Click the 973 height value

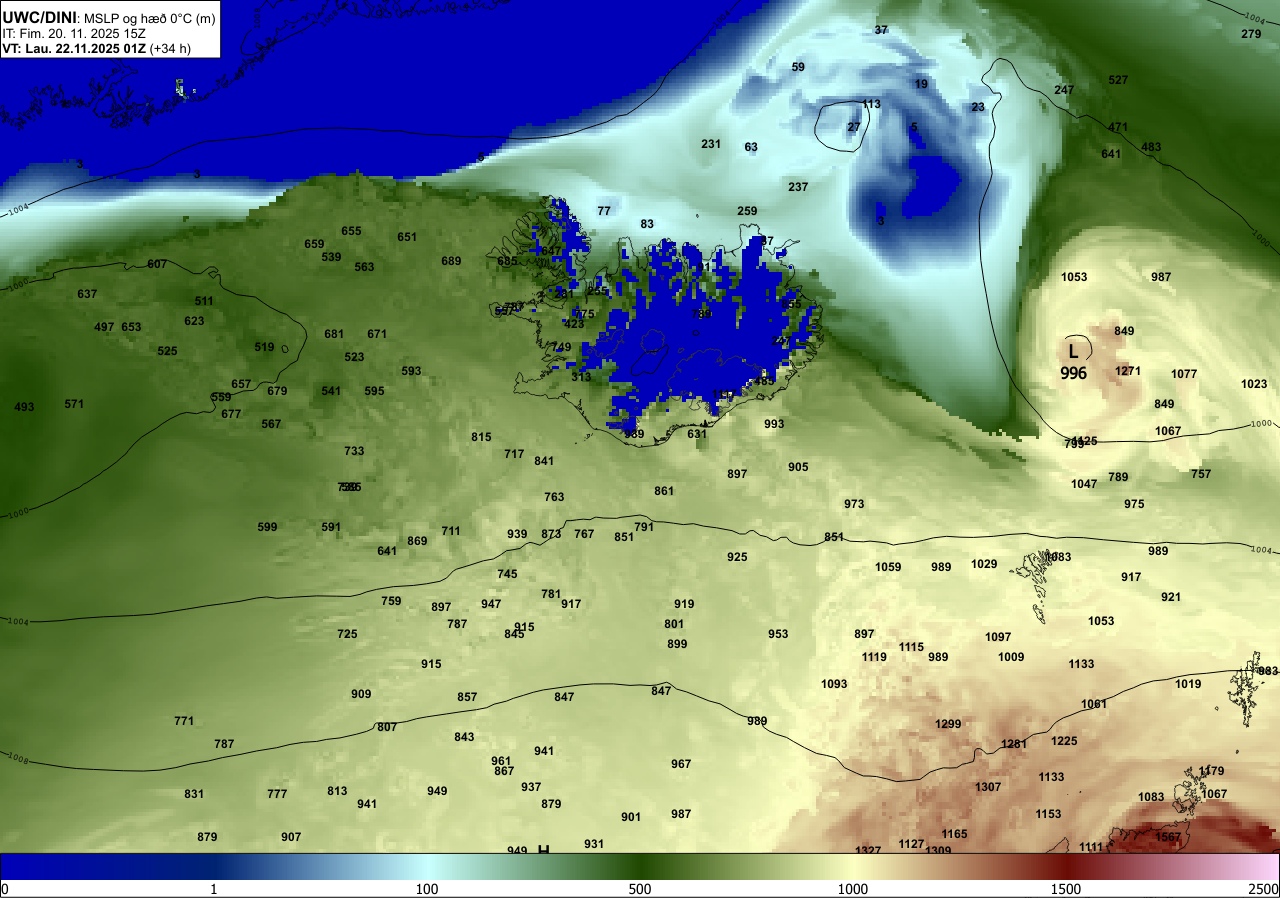point(854,504)
